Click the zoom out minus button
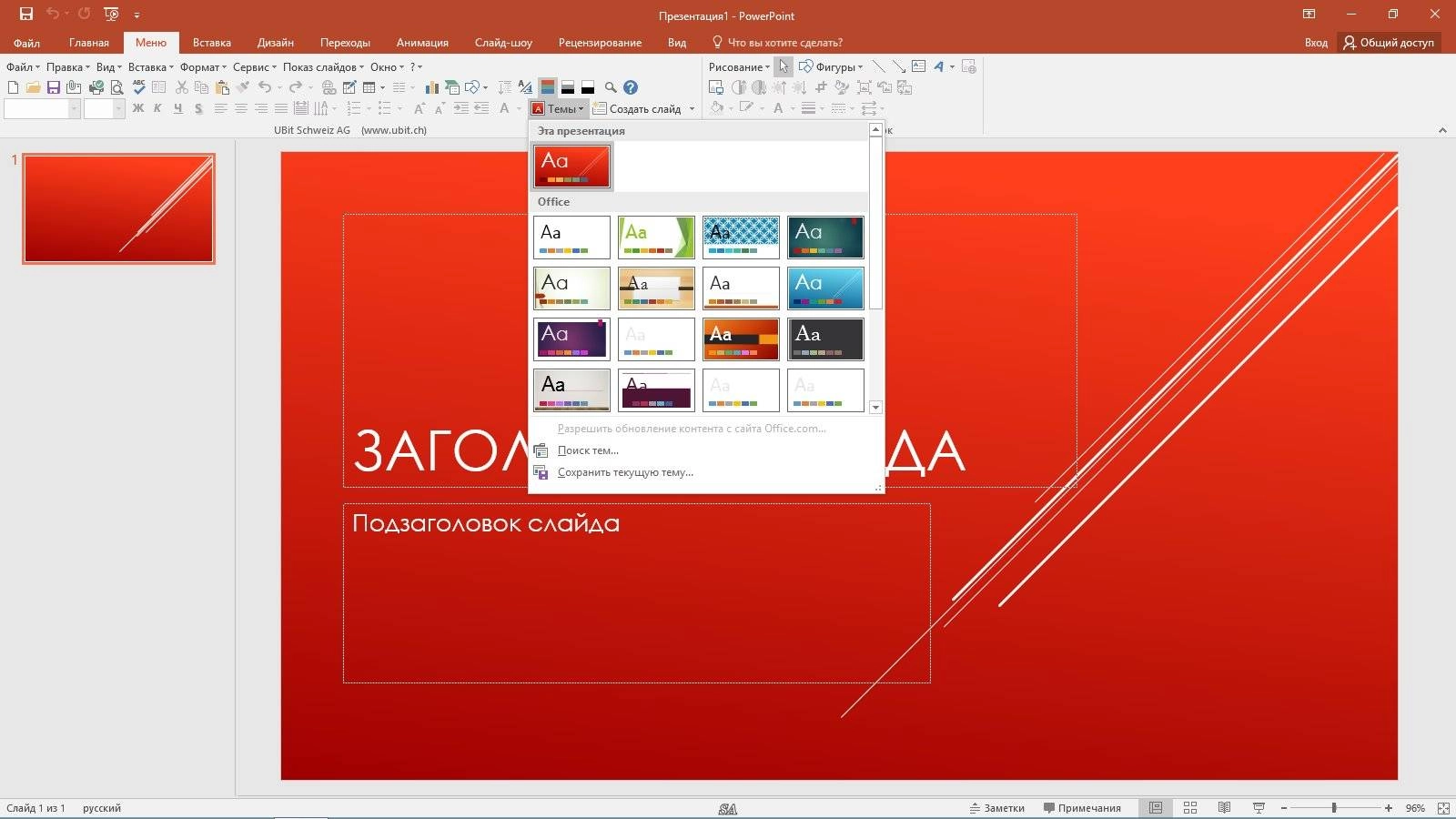 [x=1284, y=807]
